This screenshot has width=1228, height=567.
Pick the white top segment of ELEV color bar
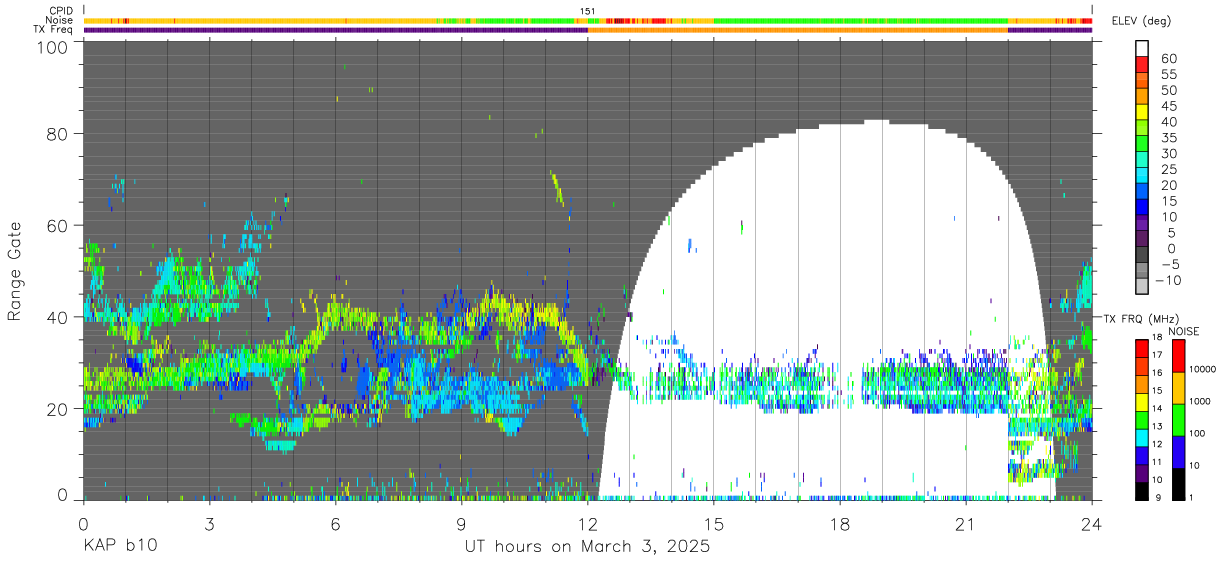[x=1141, y=48]
